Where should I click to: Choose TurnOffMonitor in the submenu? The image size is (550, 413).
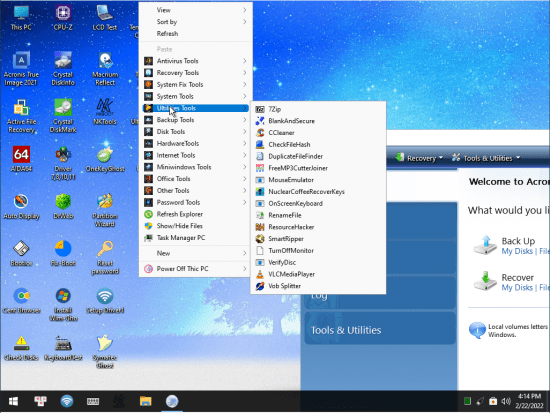318,251
